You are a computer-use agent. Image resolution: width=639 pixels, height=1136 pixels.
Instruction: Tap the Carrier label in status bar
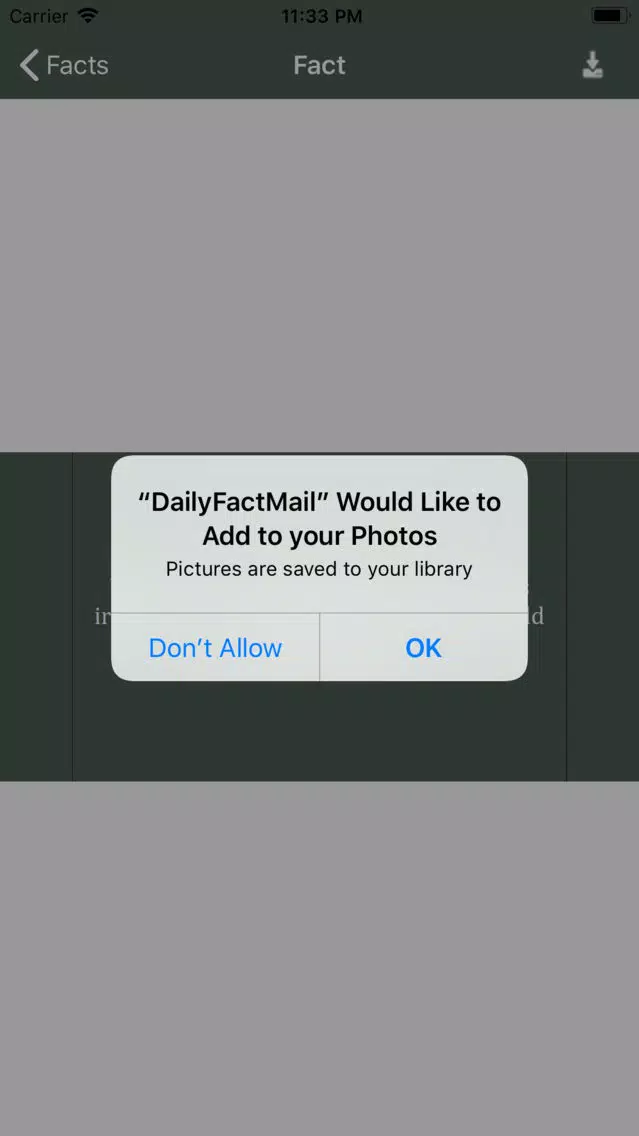click(38, 16)
